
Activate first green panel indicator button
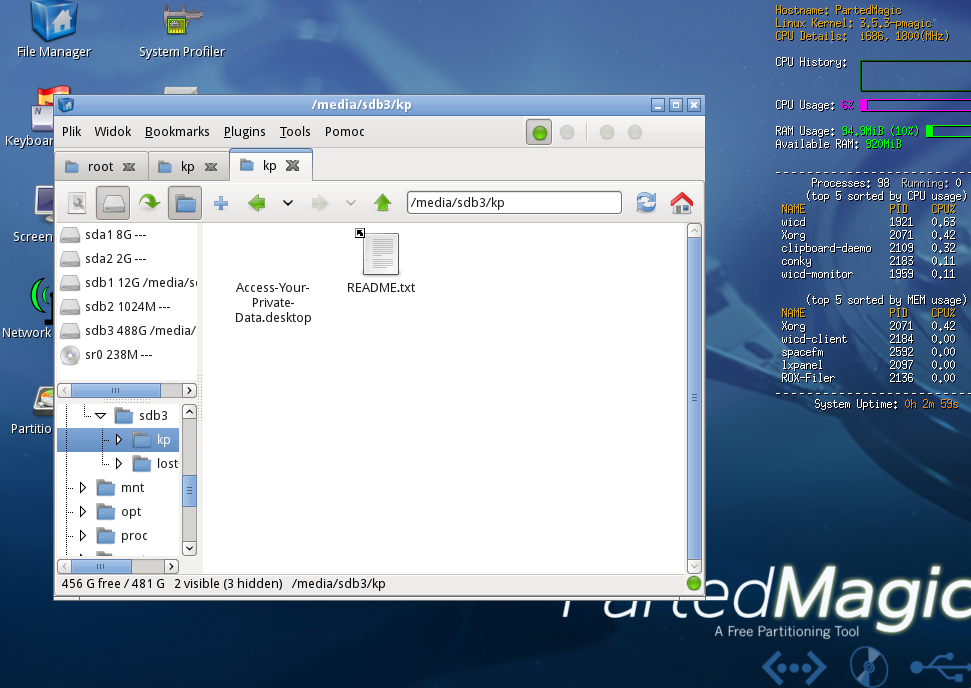[x=539, y=132]
